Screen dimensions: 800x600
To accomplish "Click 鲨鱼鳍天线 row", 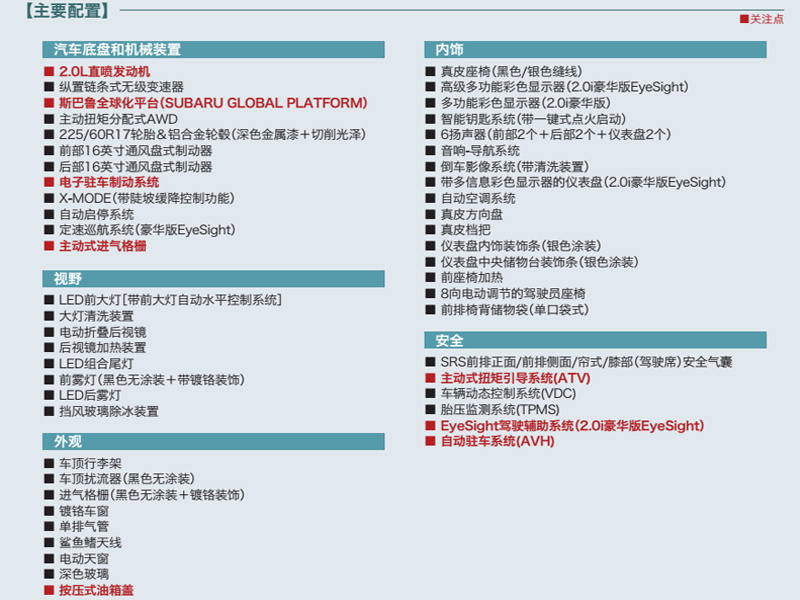I will (x=83, y=543).
